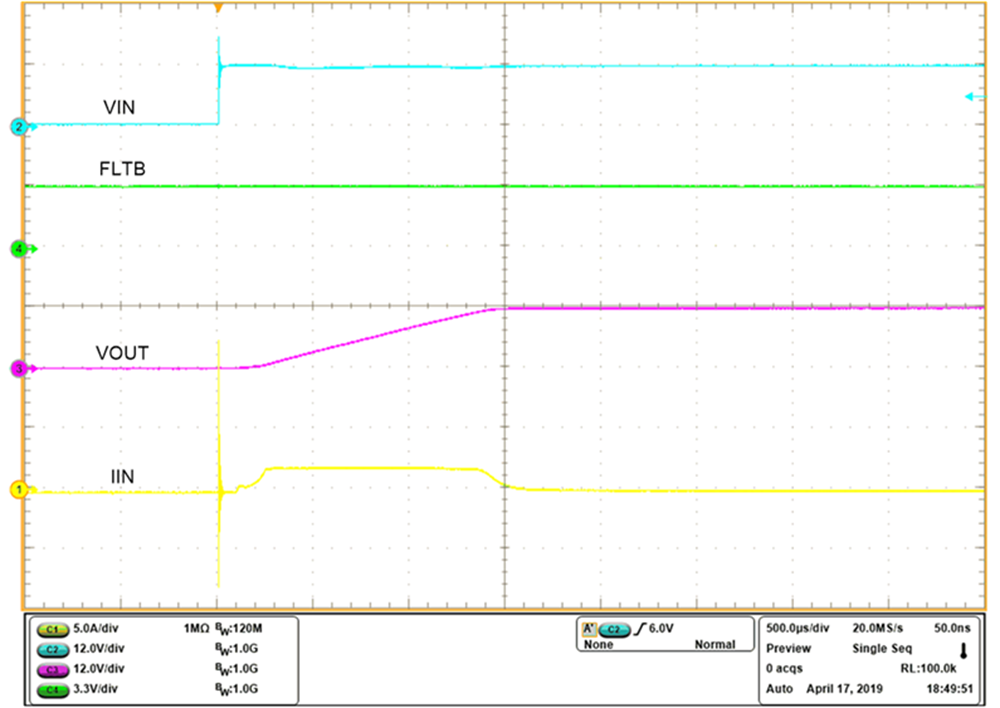Toggle the Normal trigger mode label
The width and height of the screenshot is (1000, 708).
pyautogui.click(x=716, y=646)
